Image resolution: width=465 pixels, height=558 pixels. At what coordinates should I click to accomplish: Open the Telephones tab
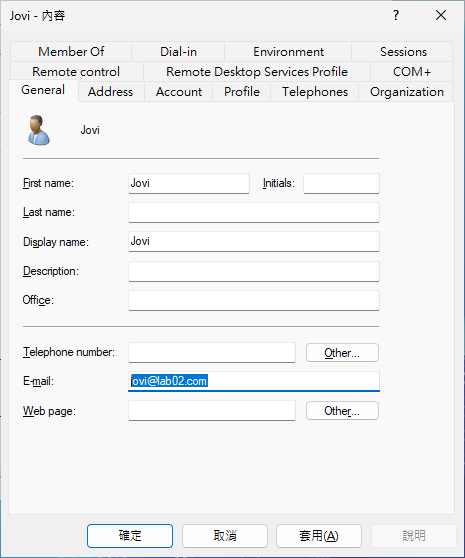click(x=315, y=92)
